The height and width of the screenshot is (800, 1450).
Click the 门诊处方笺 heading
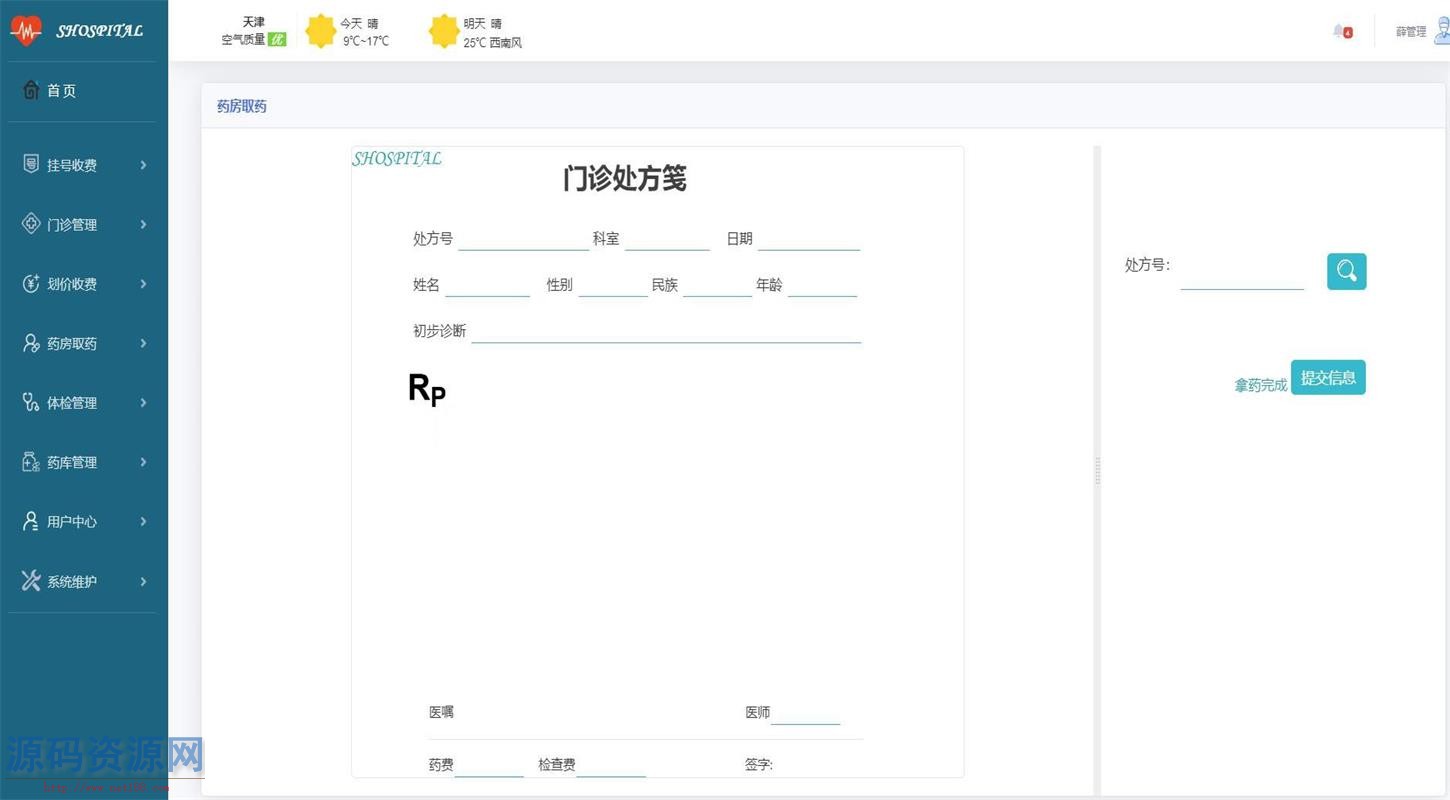[x=625, y=179]
